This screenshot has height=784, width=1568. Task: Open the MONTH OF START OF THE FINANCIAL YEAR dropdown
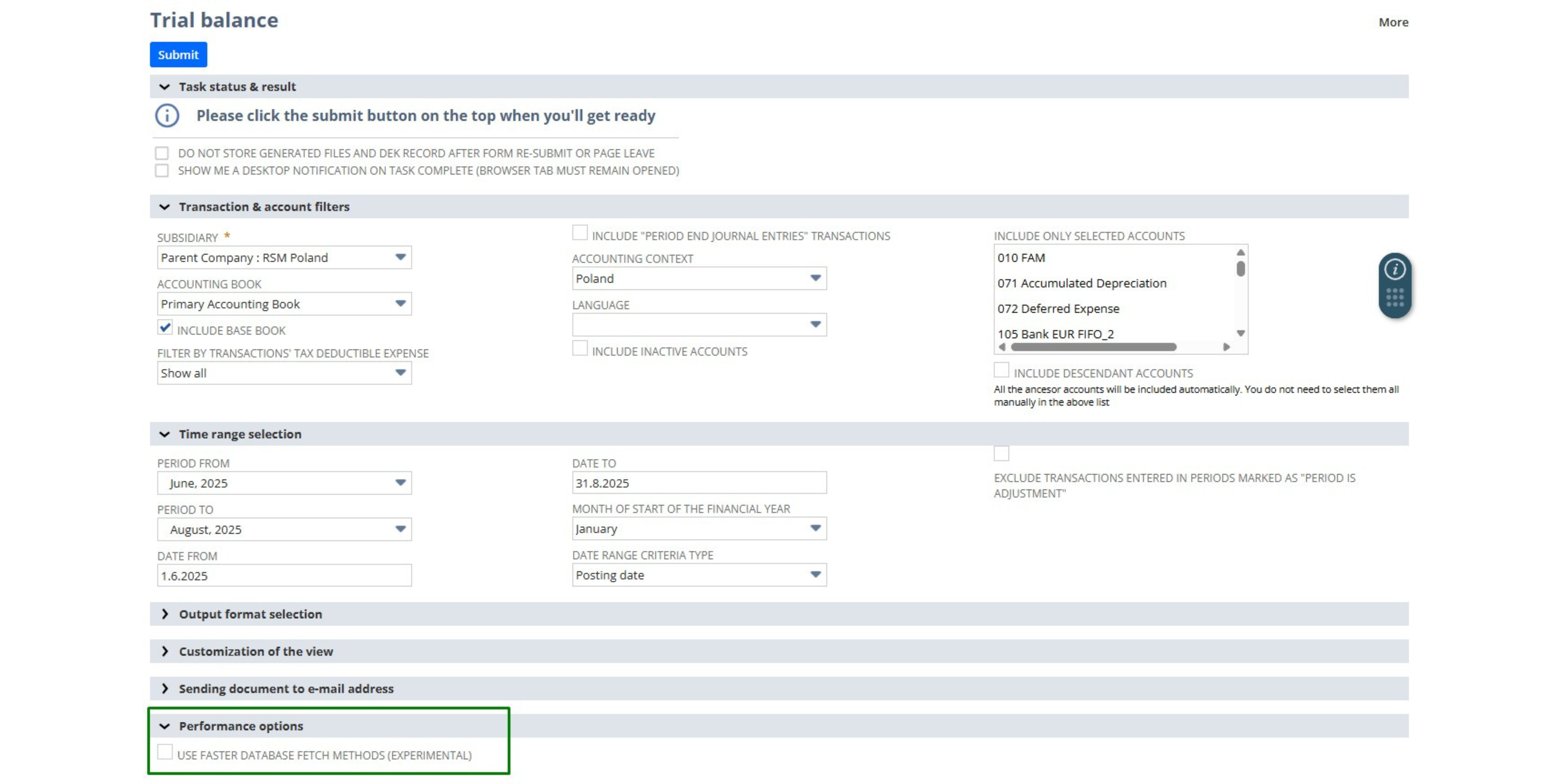tap(816, 529)
